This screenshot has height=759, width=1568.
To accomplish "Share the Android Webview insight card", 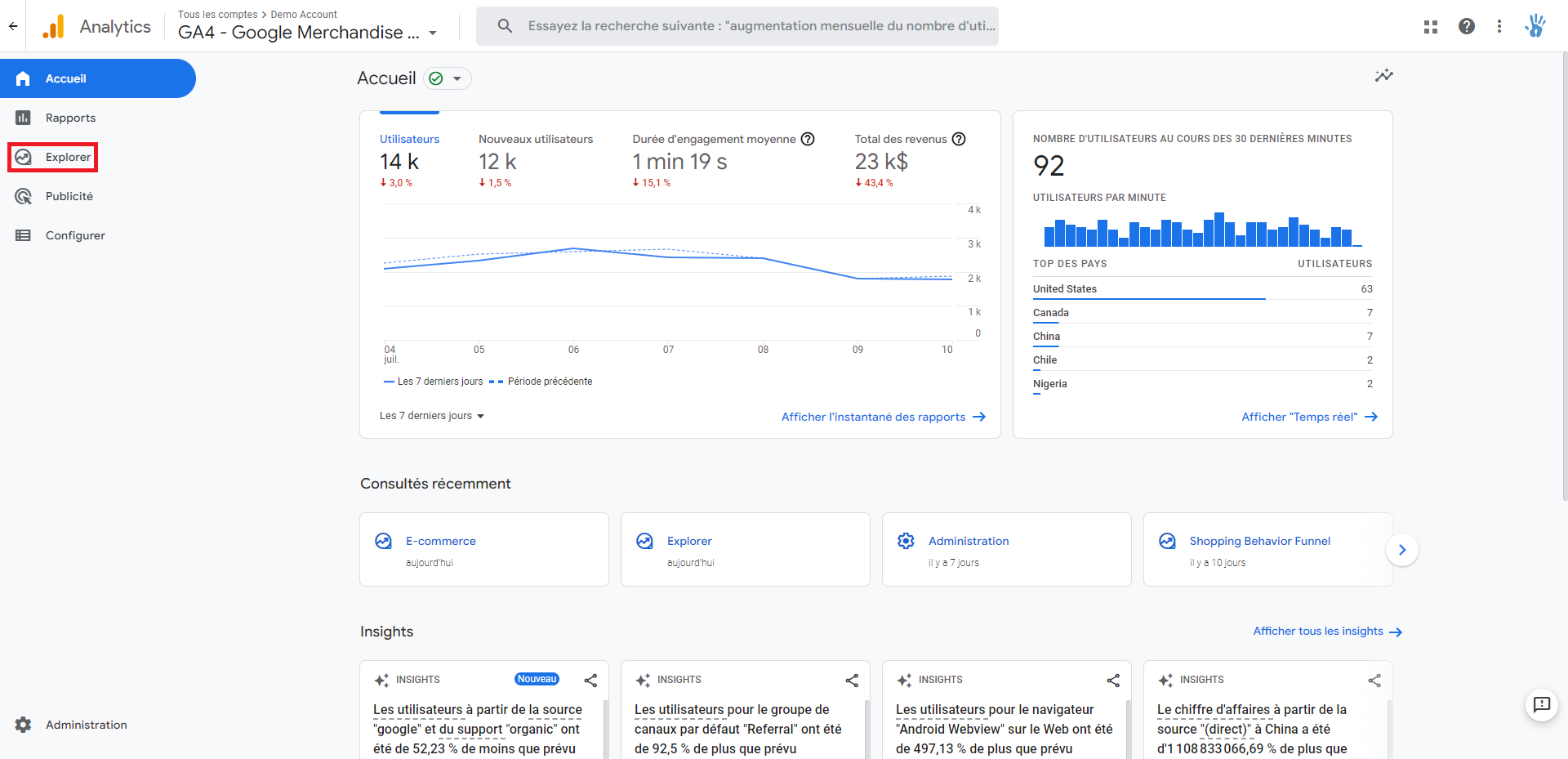I will point(1112,680).
